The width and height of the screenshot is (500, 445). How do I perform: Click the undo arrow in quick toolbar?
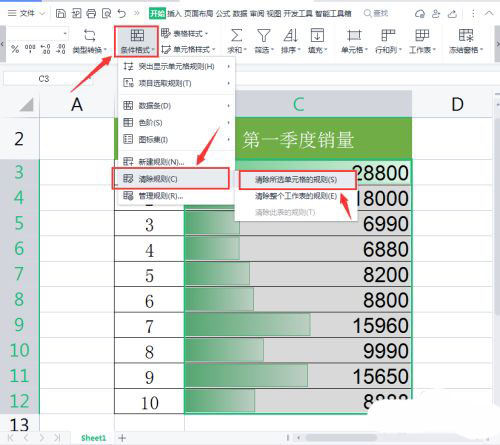tap(122, 13)
